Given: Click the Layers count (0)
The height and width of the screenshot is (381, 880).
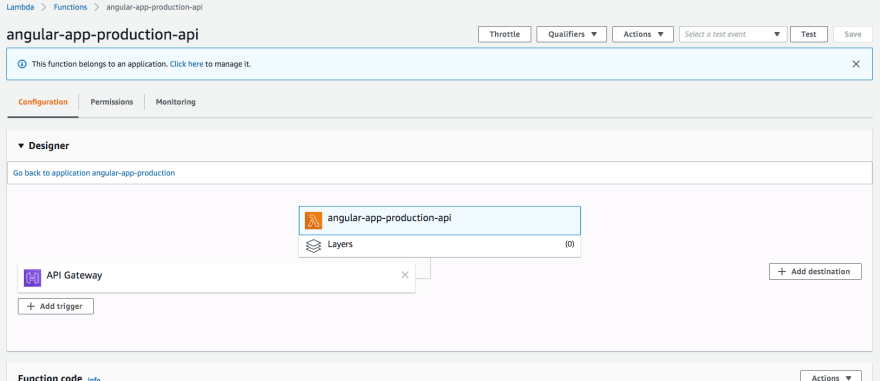Looking at the screenshot, I should tap(569, 245).
